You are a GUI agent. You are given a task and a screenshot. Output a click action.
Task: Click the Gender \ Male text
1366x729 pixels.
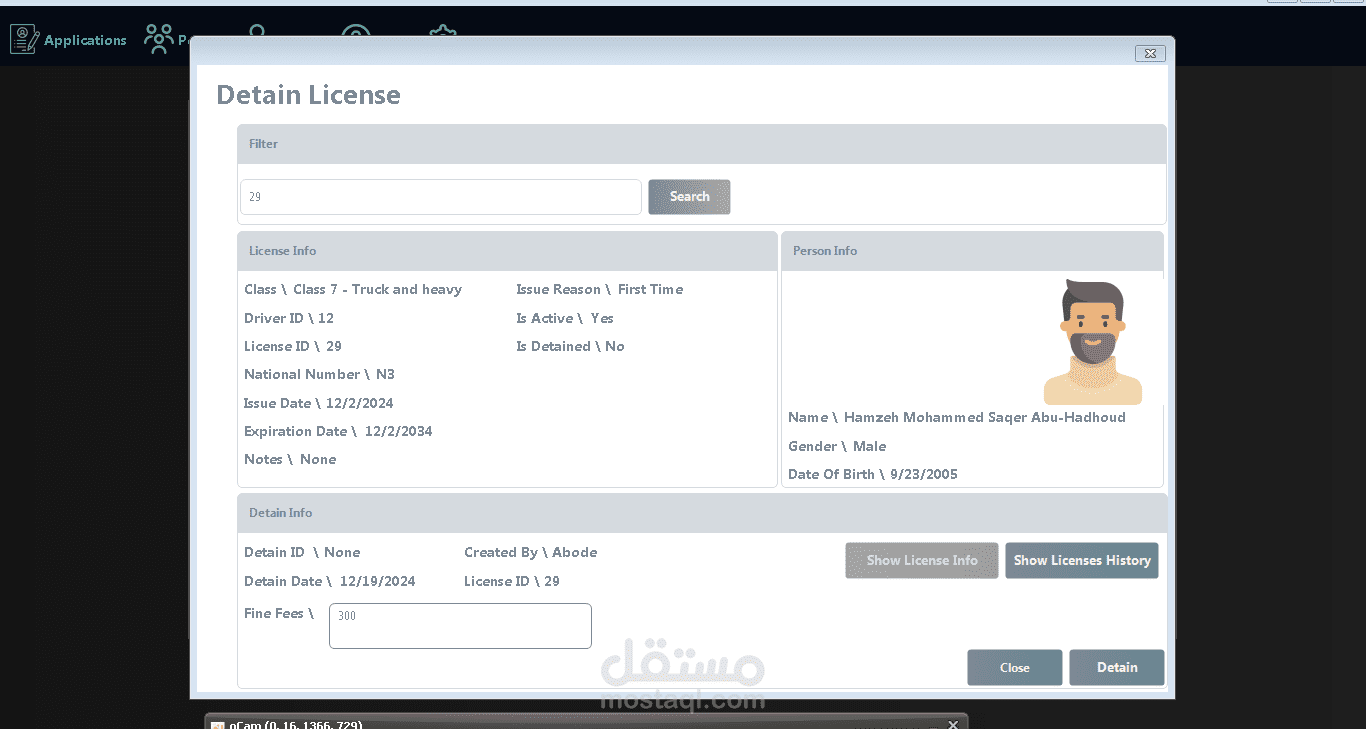(x=837, y=447)
